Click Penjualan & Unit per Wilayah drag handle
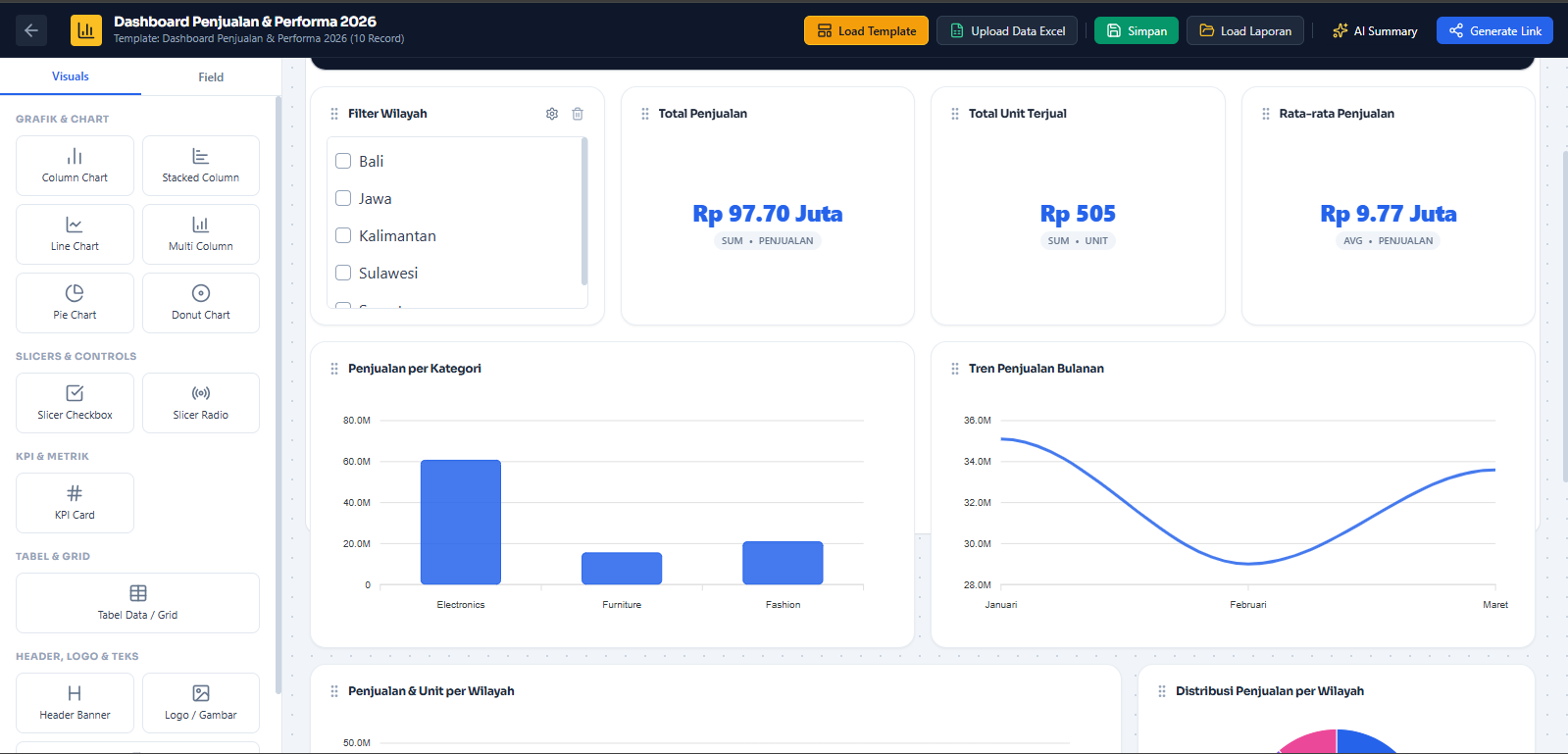The width and height of the screenshot is (1568, 754). [334, 691]
